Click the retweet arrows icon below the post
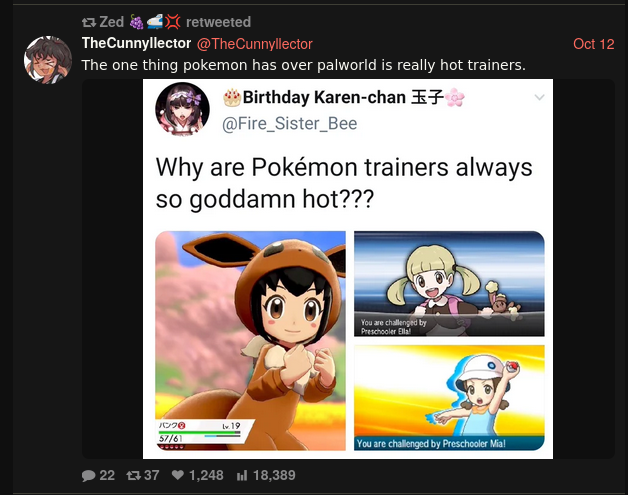Viewport: 628px width, 495px height. pos(133,475)
